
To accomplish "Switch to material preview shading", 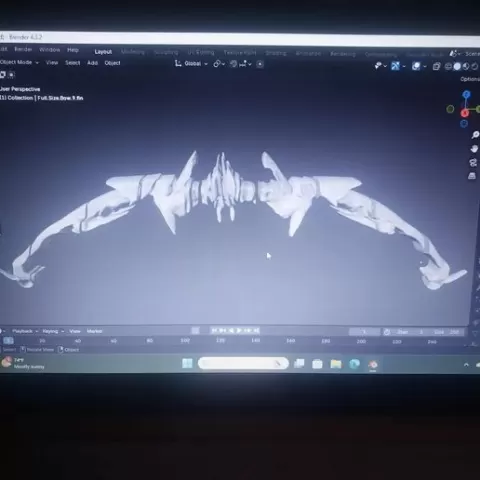I will click(466, 67).
